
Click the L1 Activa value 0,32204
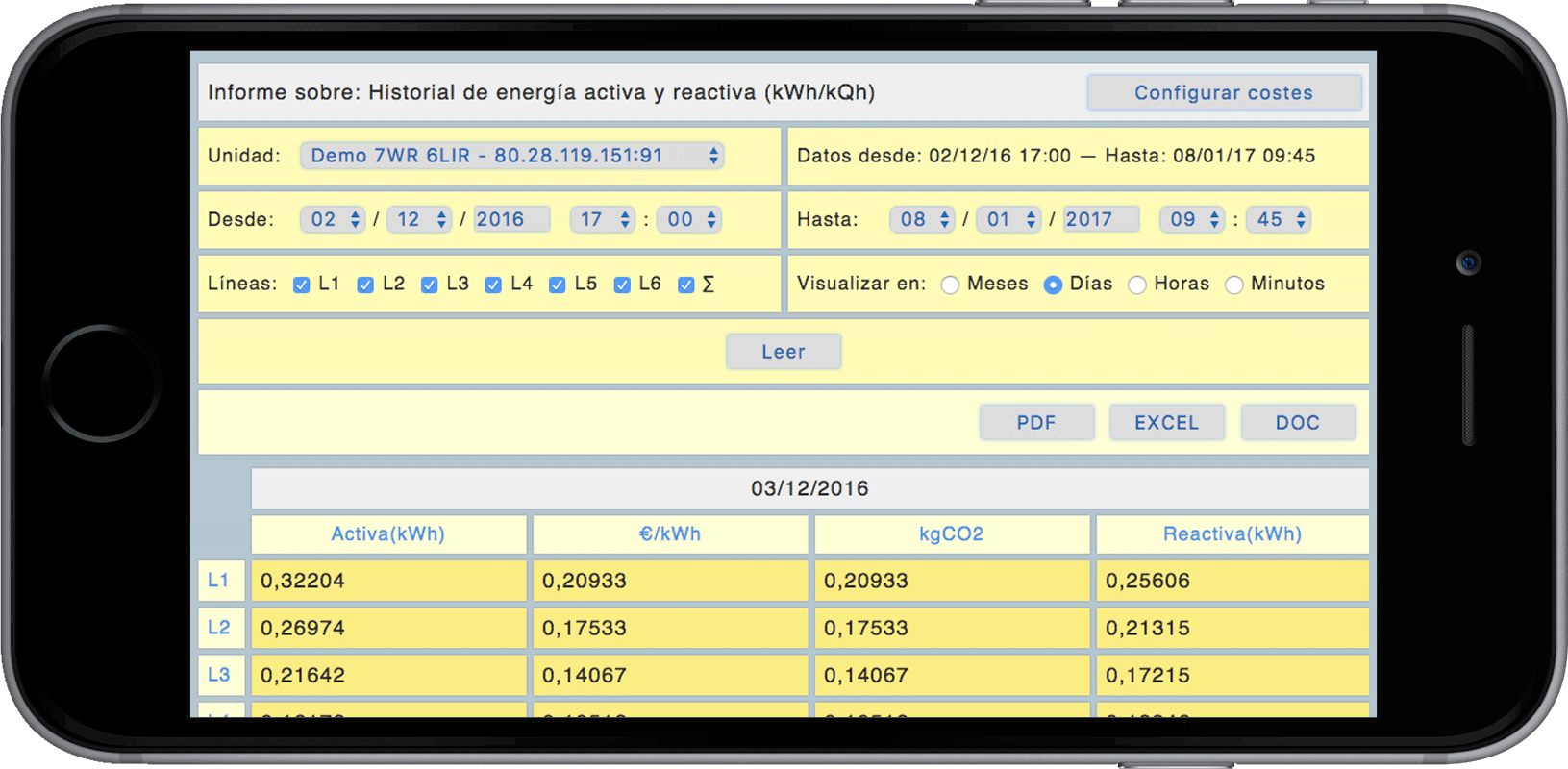coord(388,581)
